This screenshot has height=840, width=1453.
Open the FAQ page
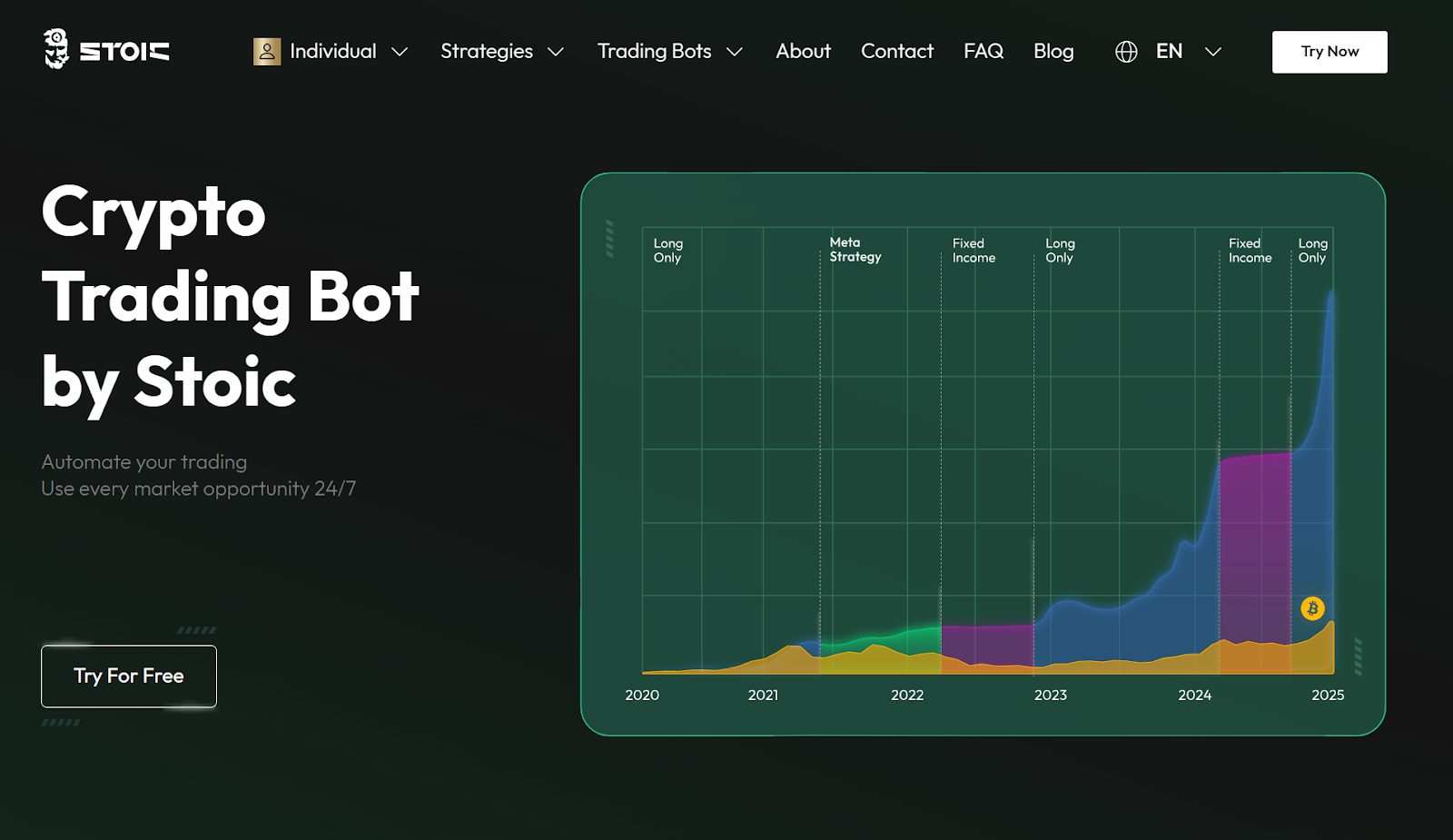(983, 51)
